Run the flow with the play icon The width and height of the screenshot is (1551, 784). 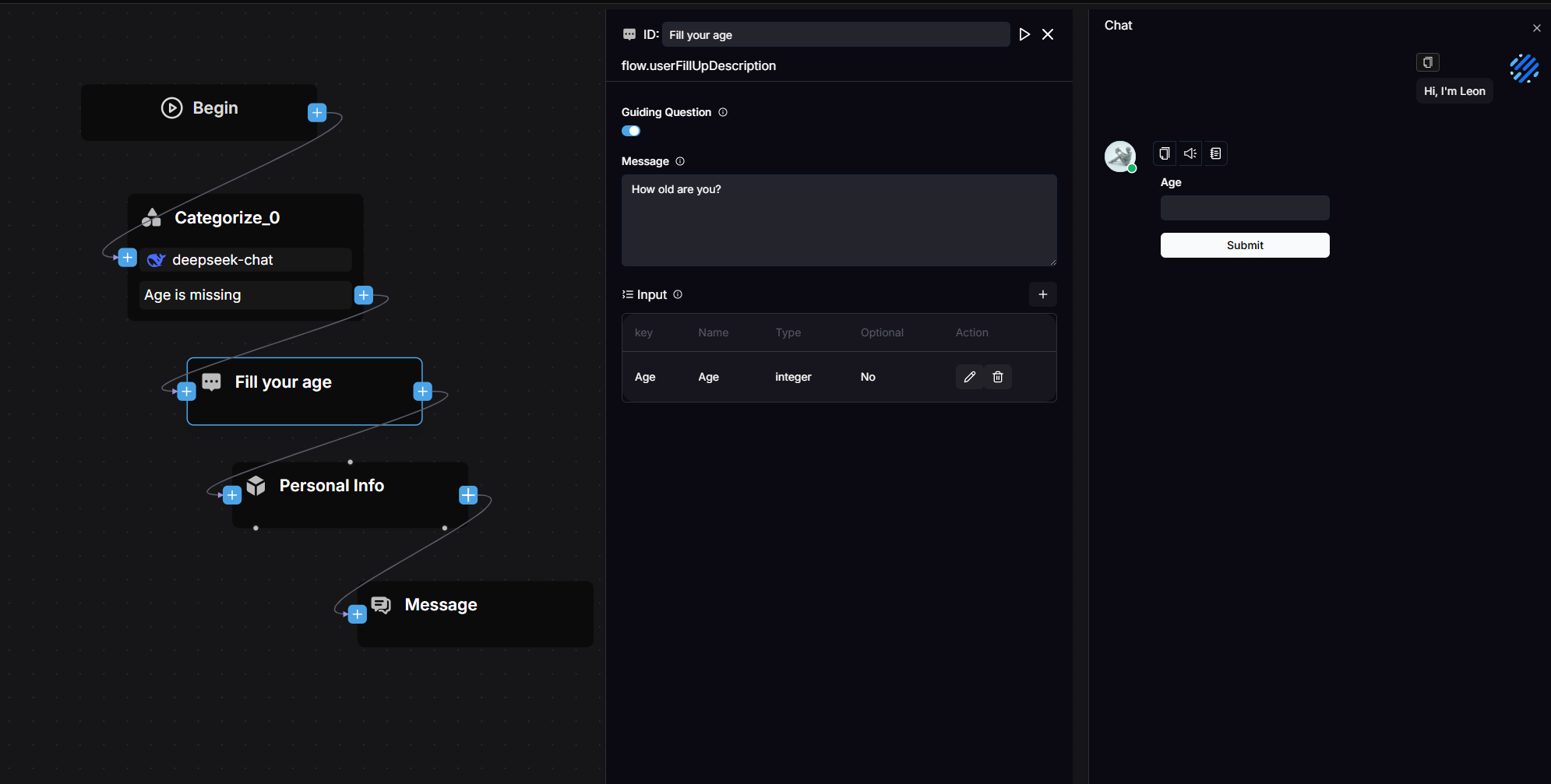click(1024, 34)
